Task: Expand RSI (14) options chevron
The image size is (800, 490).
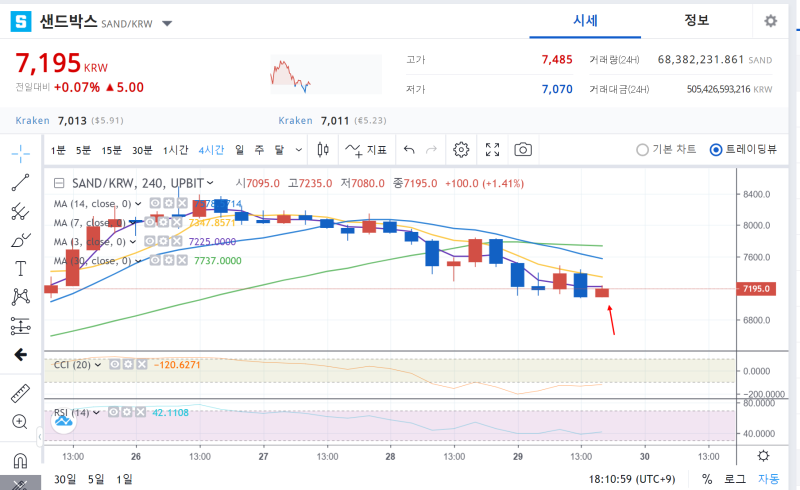Action: [96, 412]
